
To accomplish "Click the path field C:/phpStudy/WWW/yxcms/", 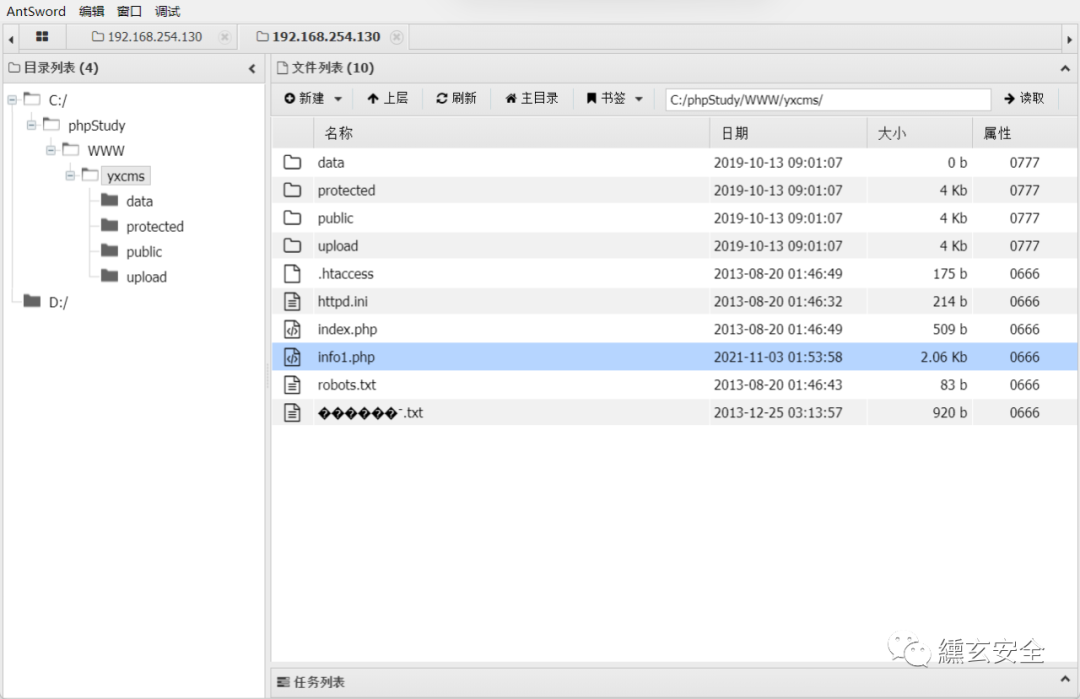I will [828, 99].
